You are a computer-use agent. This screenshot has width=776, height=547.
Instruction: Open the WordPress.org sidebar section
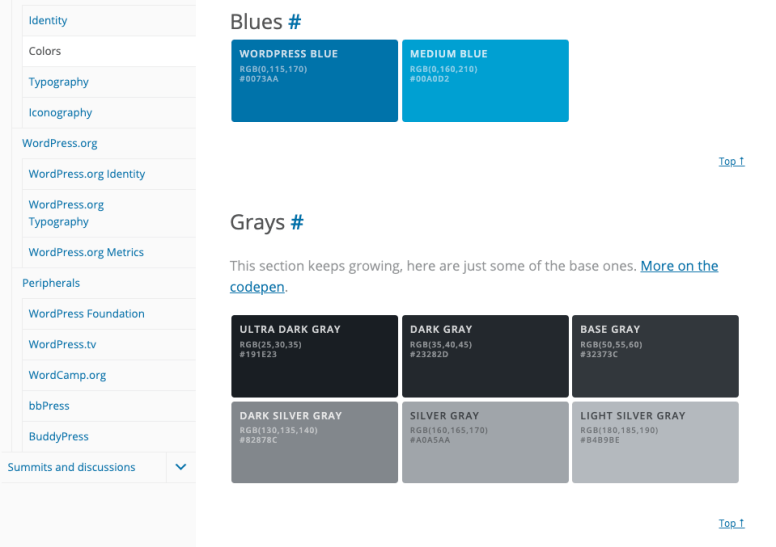click(59, 143)
